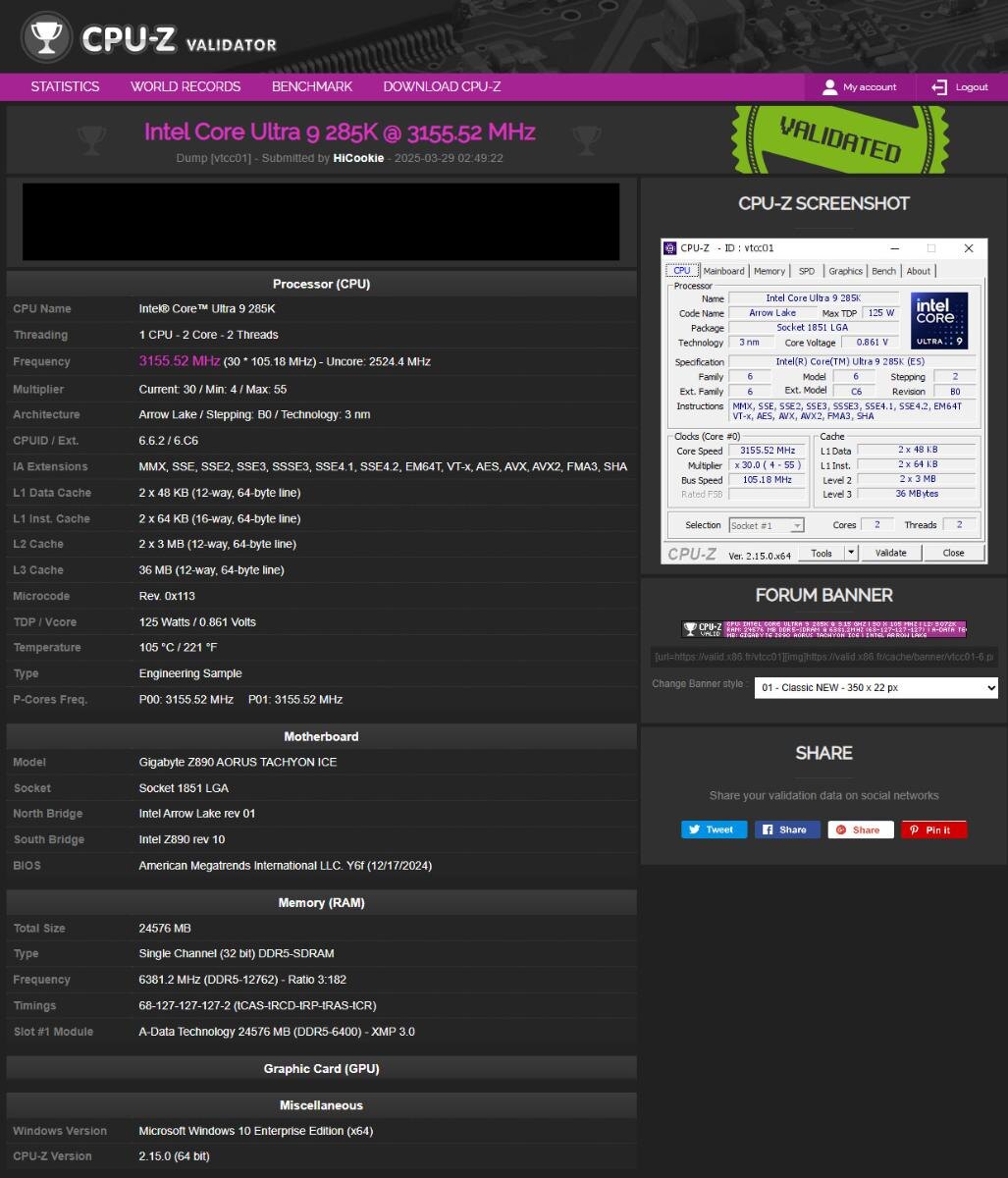Viewport: 1008px width, 1178px height.
Task: Click the green VALIDATED stamp
Action: coord(840,139)
